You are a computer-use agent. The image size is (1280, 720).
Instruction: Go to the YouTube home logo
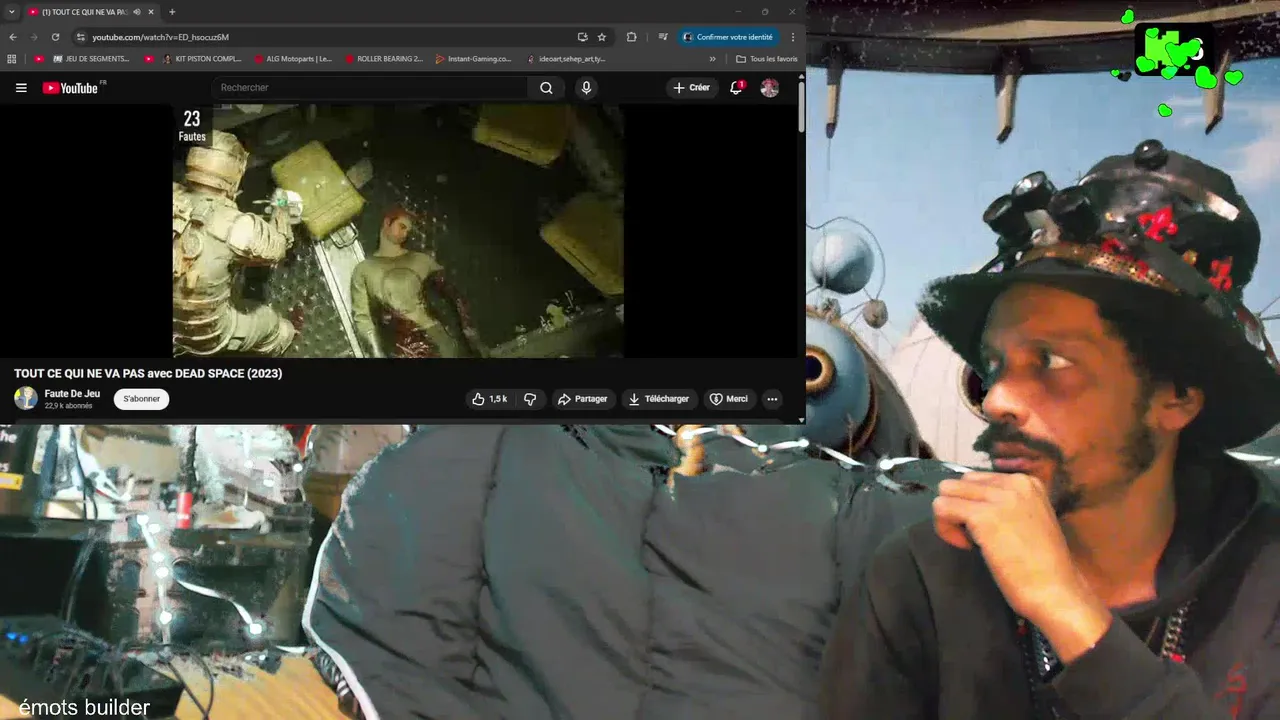pyautogui.click(x=70, y=88)
